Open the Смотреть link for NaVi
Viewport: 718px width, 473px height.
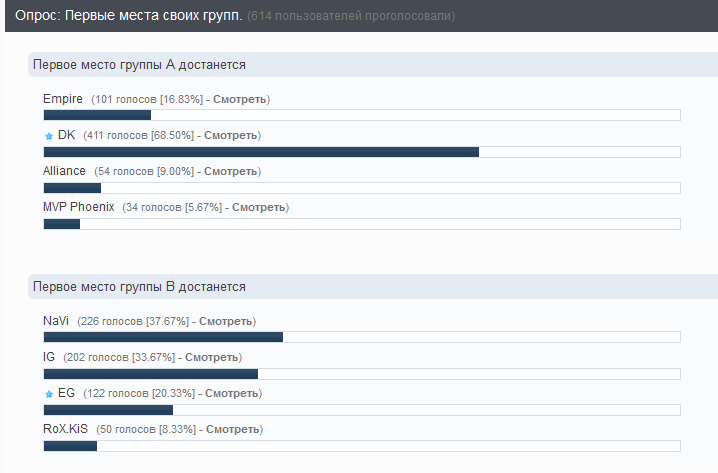tap(225, 321)
